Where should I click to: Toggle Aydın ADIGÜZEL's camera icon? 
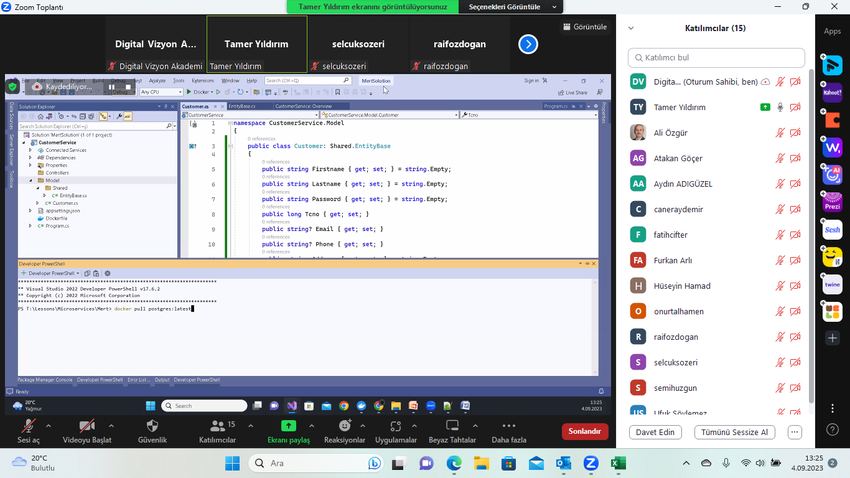[795, 184]
